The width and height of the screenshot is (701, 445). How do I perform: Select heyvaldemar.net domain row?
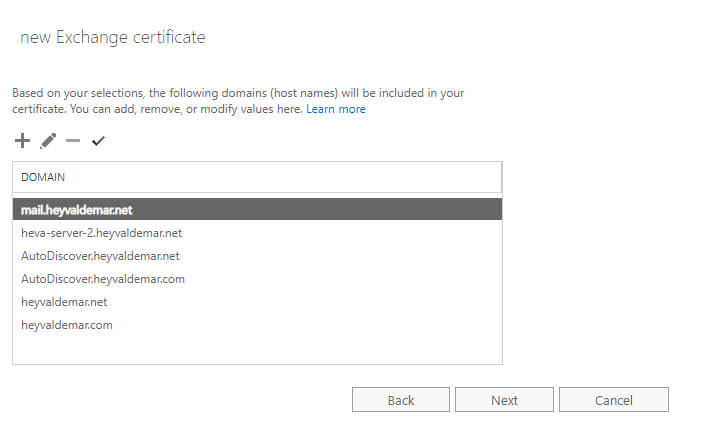click(258, 302)
